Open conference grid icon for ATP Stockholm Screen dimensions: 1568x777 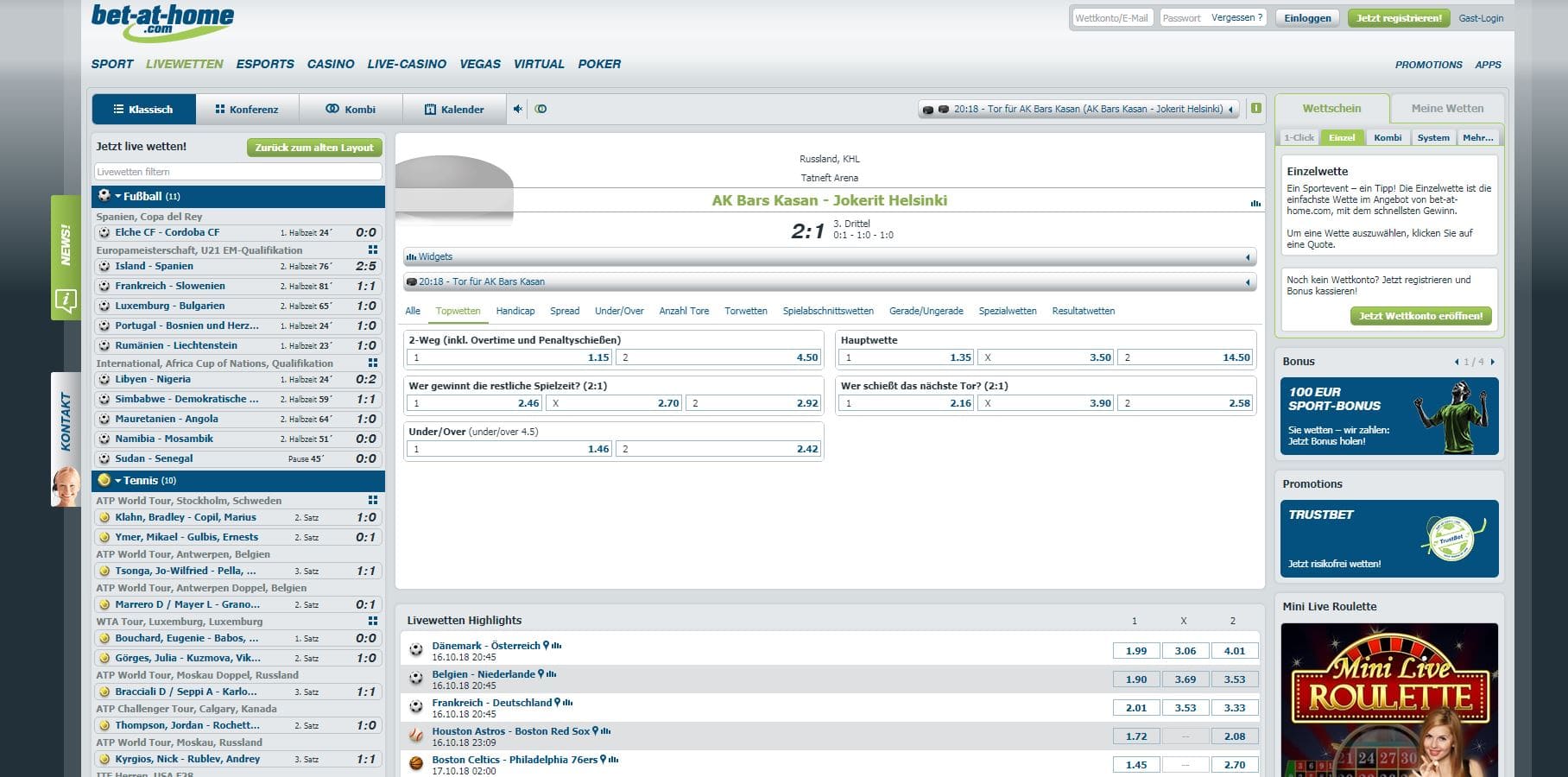click(373, 501)
